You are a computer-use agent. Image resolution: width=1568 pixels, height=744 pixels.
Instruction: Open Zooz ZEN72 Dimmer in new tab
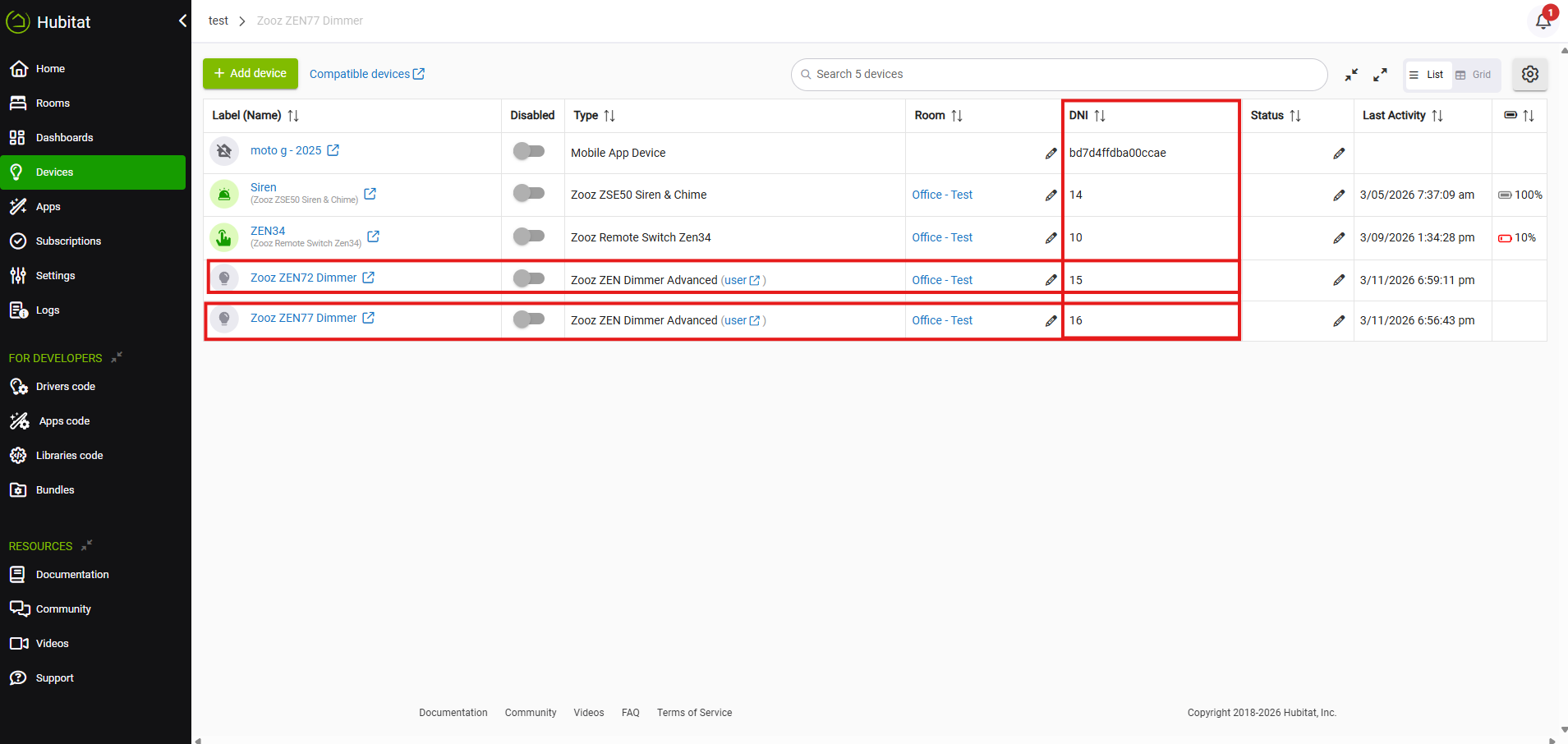369,278
